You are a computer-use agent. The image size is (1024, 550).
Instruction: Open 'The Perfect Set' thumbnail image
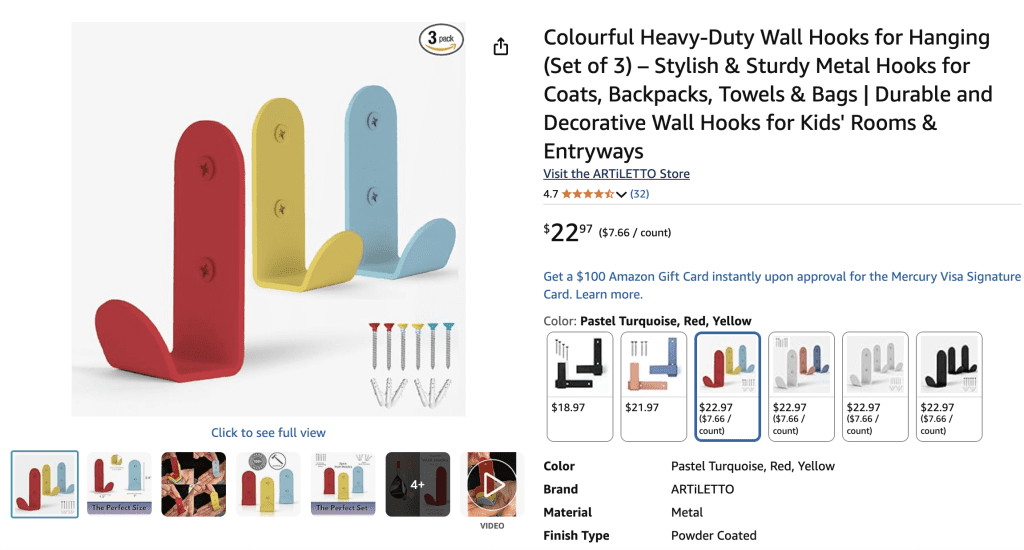tap(343, 484)
